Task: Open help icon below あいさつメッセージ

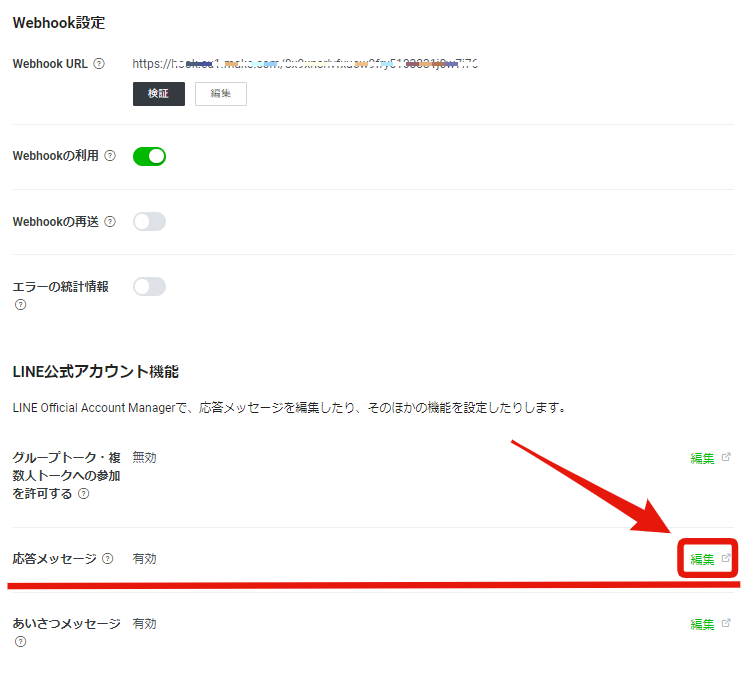Action: pos(20,642)
